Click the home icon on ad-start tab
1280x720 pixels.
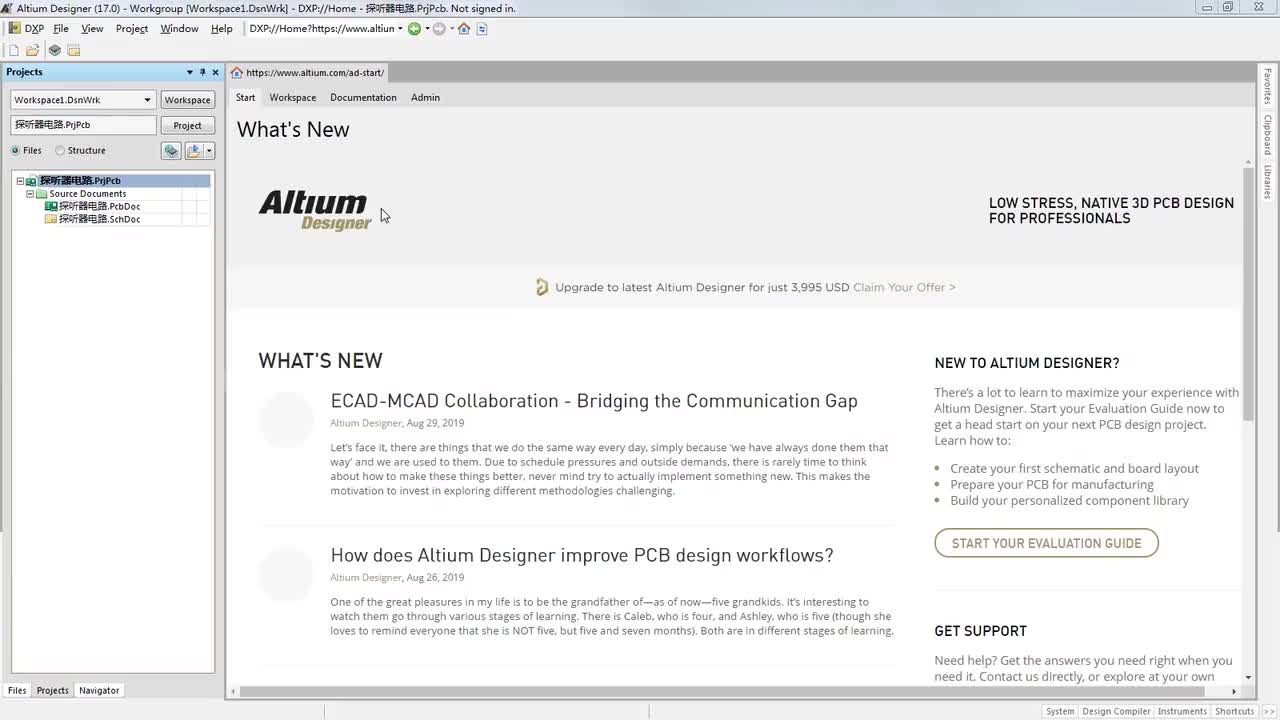(x=236, y=72)
